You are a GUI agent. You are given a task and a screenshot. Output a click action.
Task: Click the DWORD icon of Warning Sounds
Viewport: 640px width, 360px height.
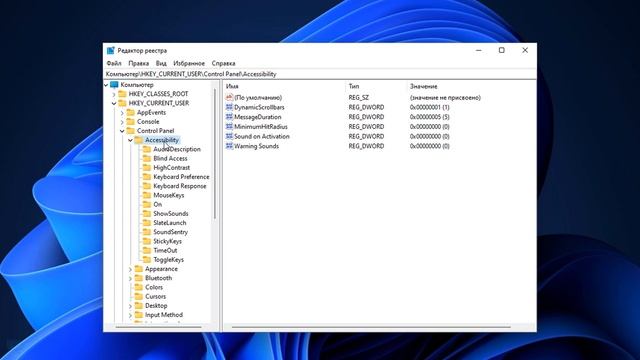pyautogui.click(x=229, y=146)
